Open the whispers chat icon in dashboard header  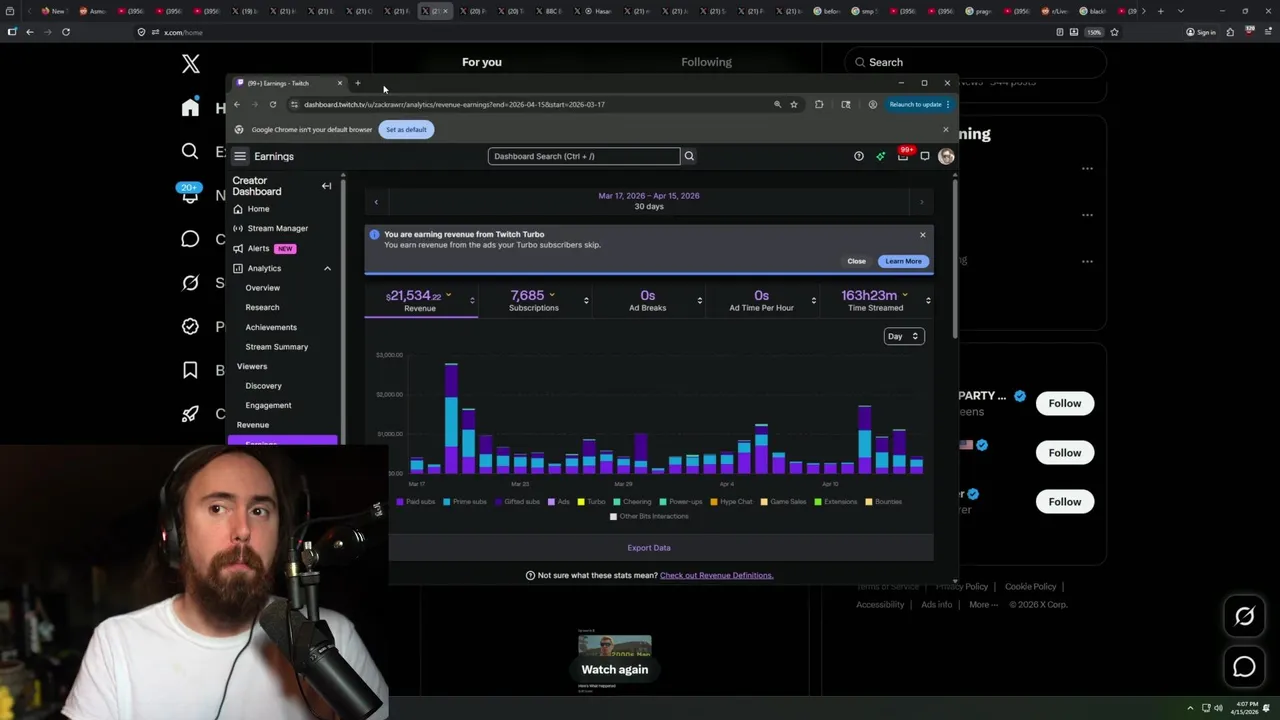tap(924, 156)
